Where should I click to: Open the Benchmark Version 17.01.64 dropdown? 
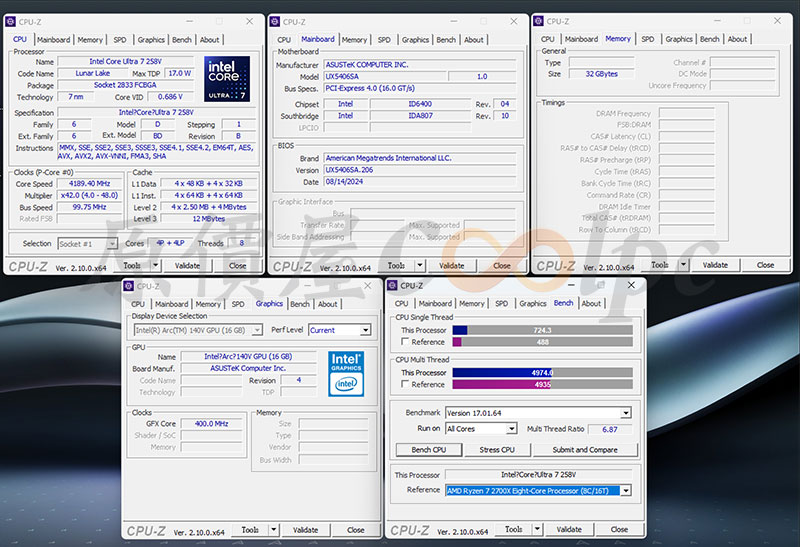(626, 413)
